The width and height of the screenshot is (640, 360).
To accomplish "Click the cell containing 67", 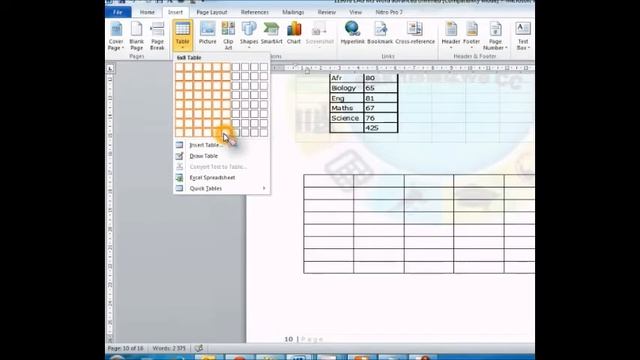I will click(x=380, y=108).
